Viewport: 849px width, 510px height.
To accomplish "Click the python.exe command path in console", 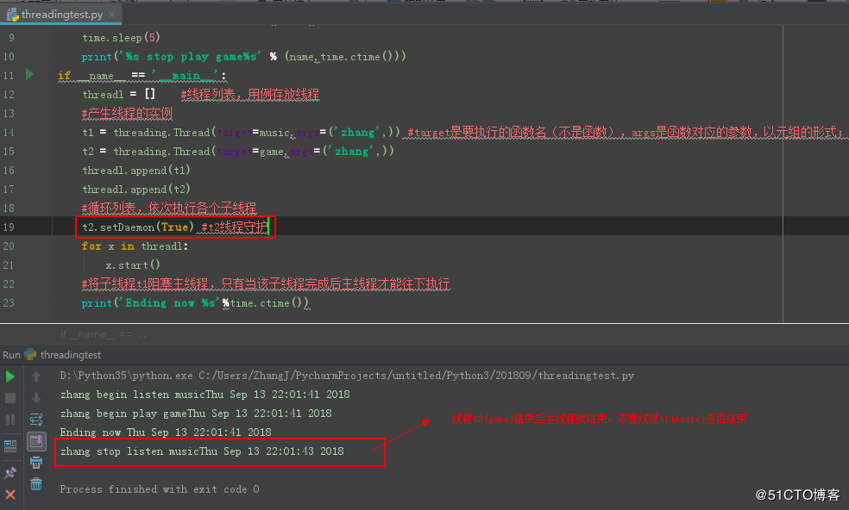I will (x=347, y=375).
